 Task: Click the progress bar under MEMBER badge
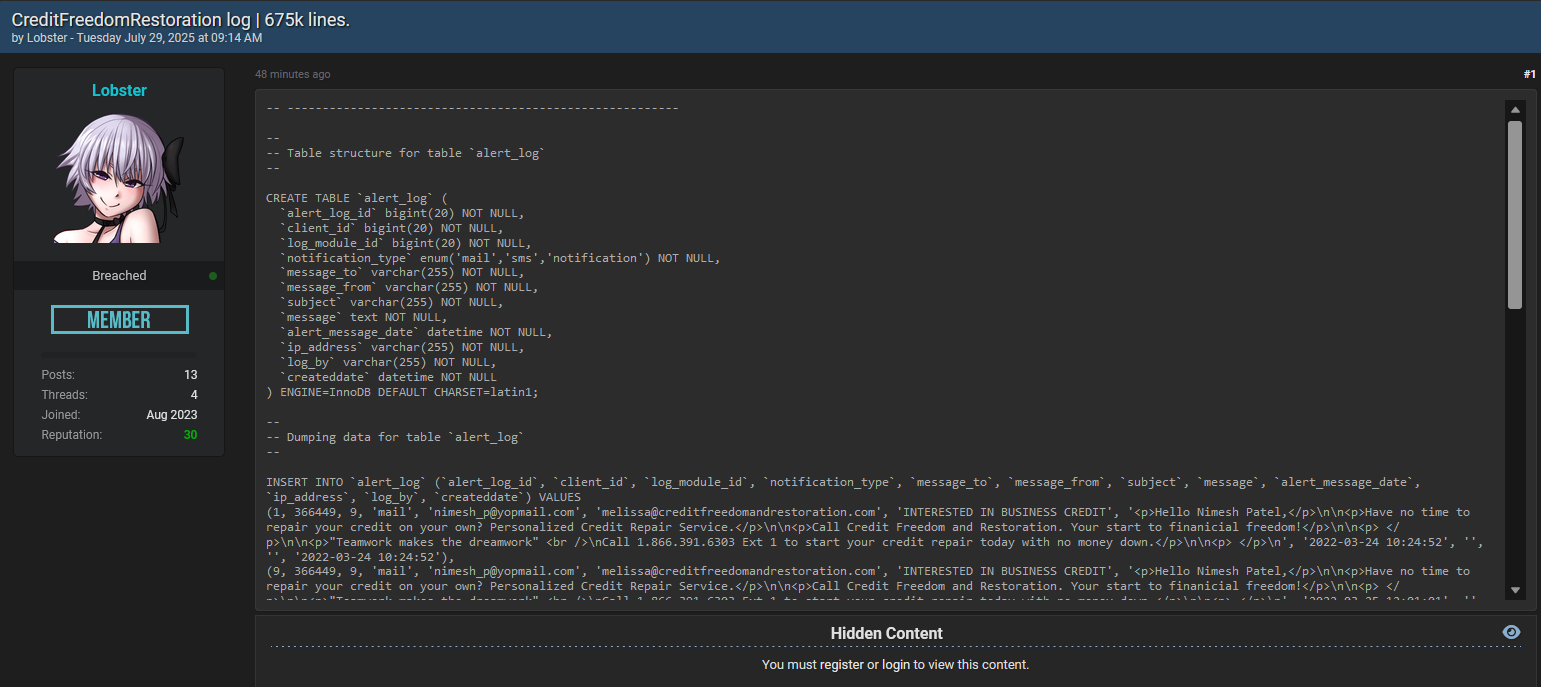click(x=119, y=354)
